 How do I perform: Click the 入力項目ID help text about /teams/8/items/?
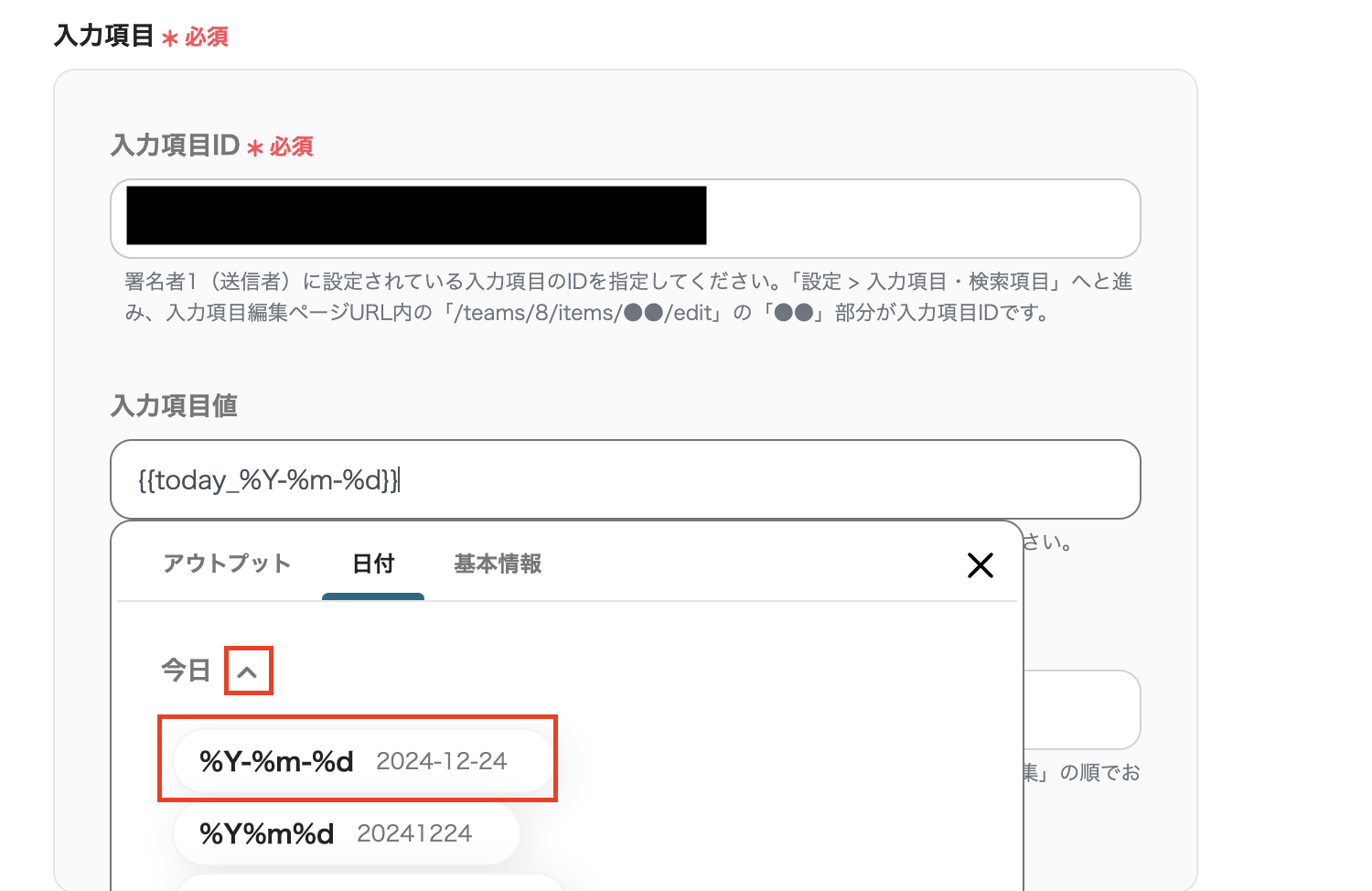point(628,297)
